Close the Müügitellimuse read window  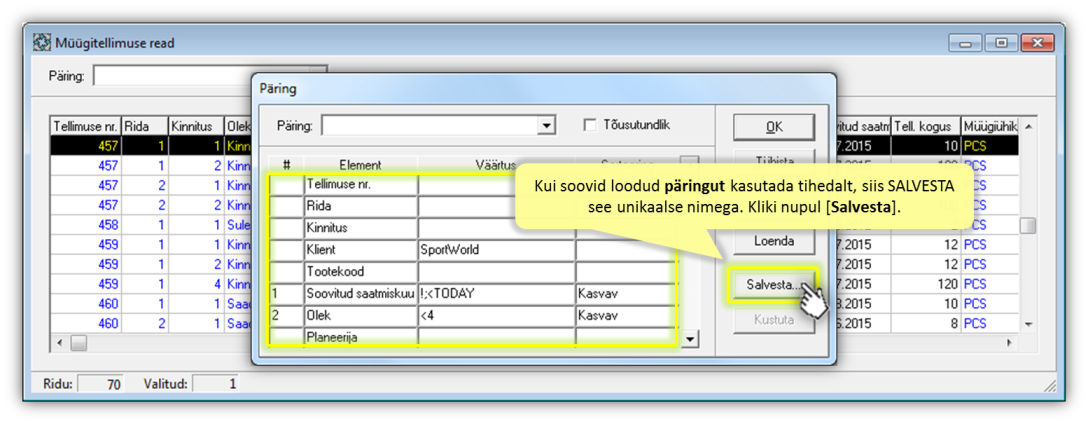tap(1039, 43)
